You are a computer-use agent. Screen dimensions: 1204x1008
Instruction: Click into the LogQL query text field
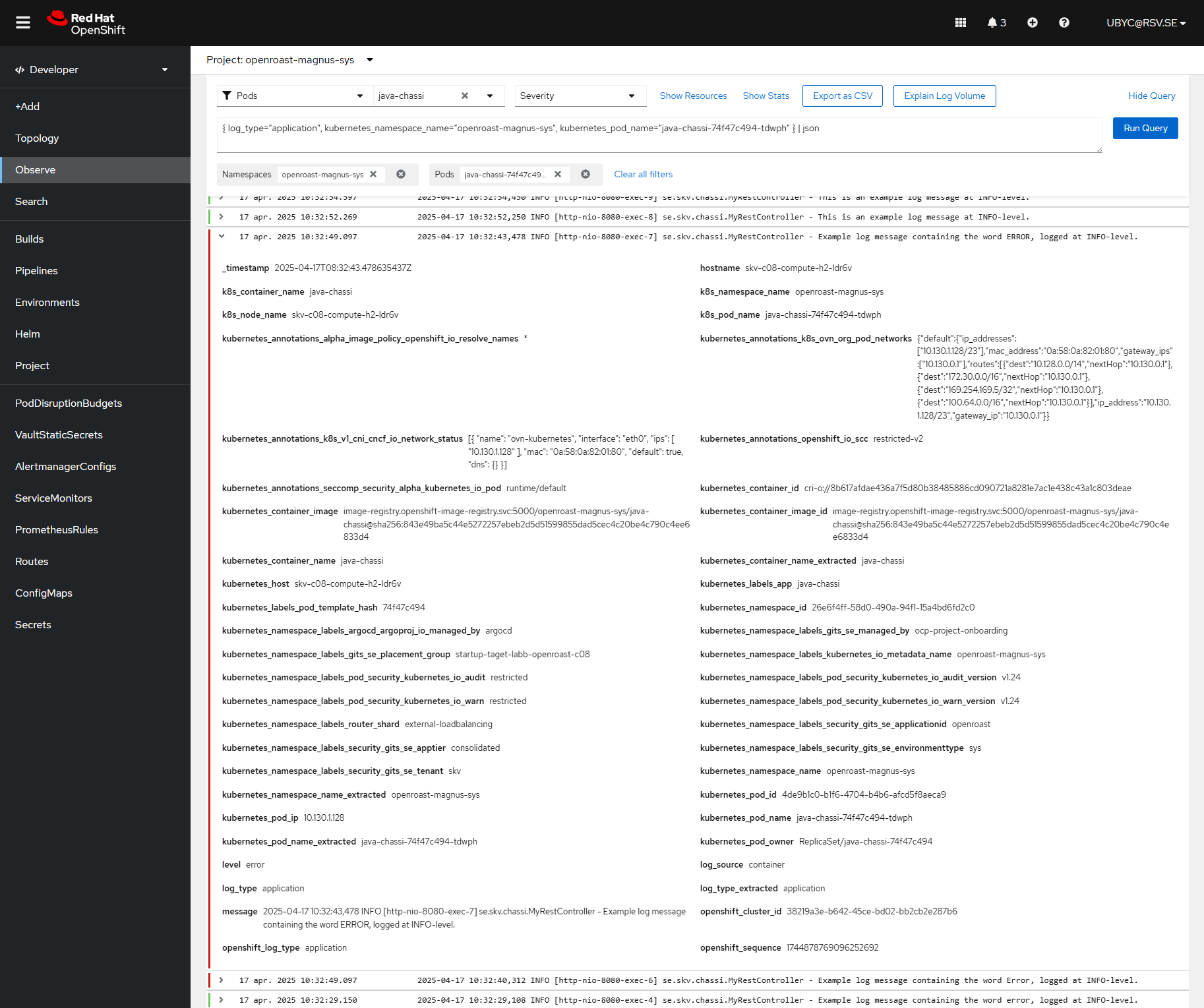click(x=659, y=135)
